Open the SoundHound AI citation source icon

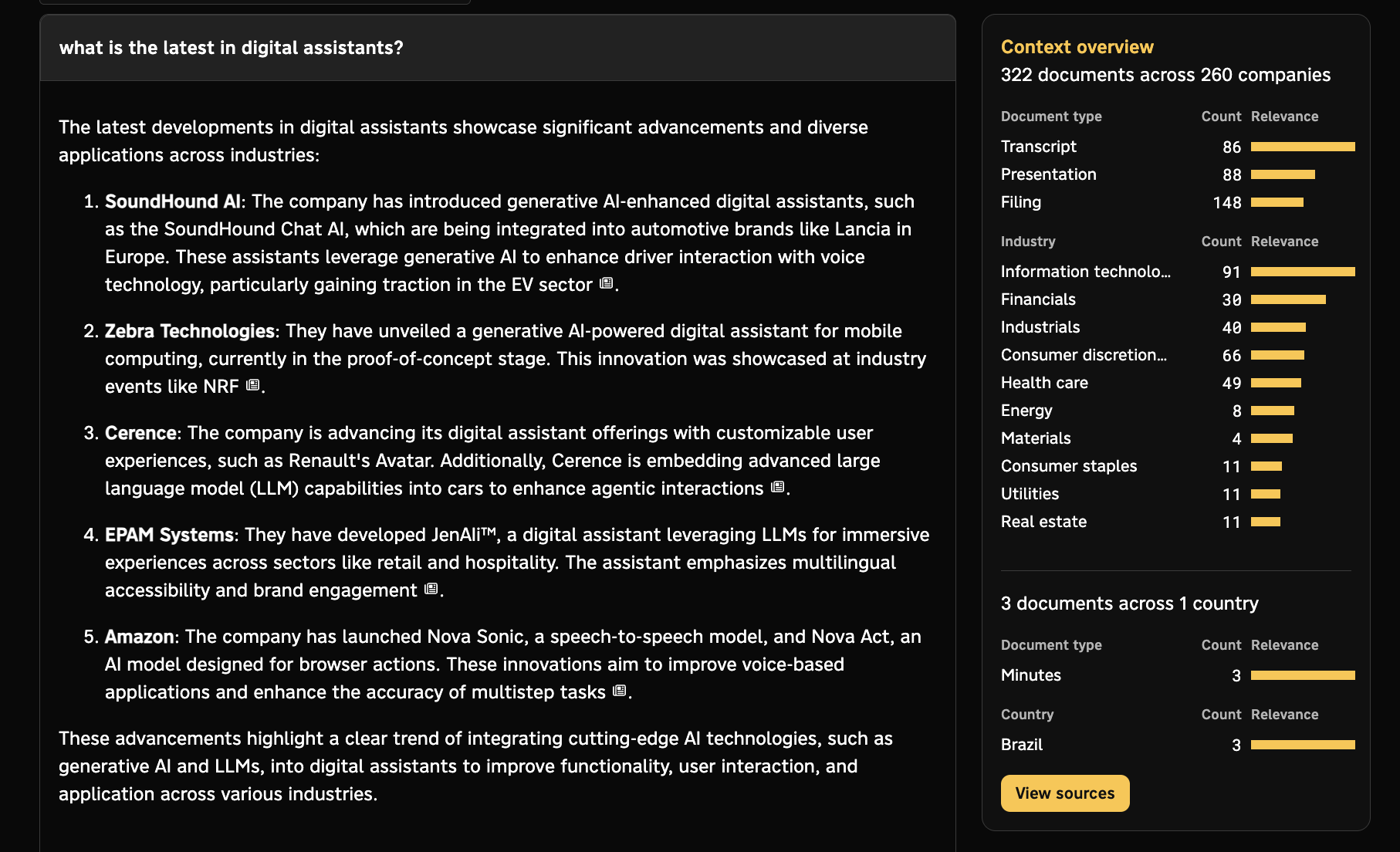(x=607, y=283)
